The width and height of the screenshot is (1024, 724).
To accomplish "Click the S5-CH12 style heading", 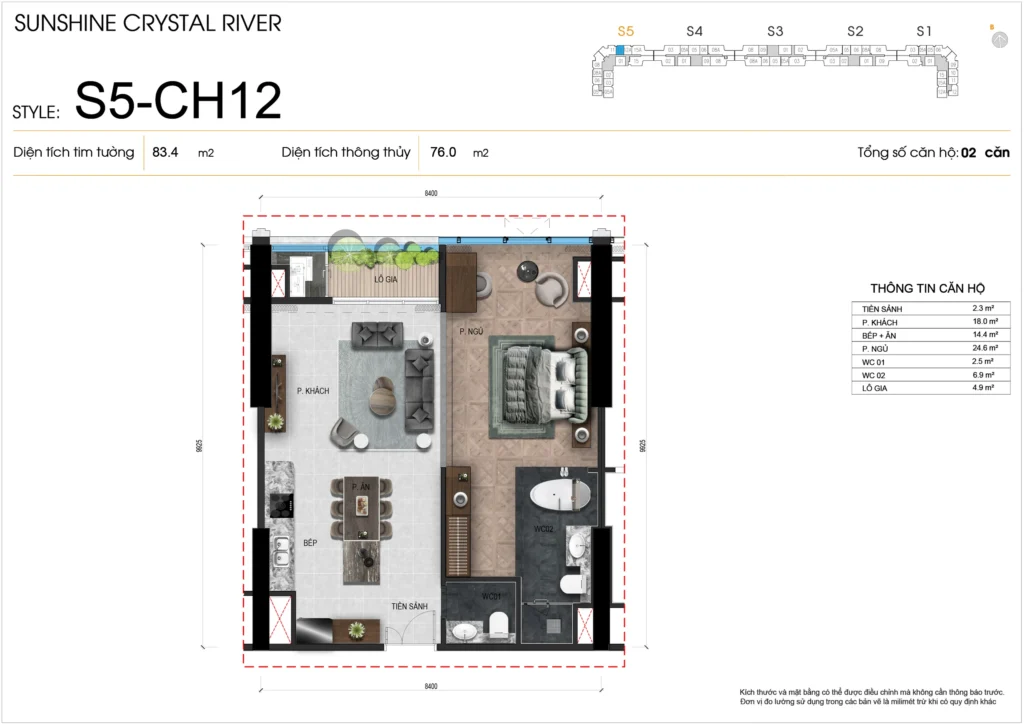I will (178, 101).
